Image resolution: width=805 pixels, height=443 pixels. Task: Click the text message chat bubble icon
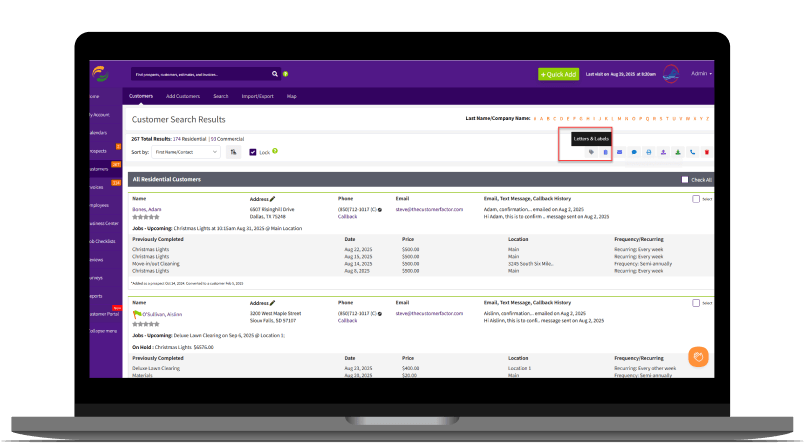pyautogui.click(x=634, y=152)
